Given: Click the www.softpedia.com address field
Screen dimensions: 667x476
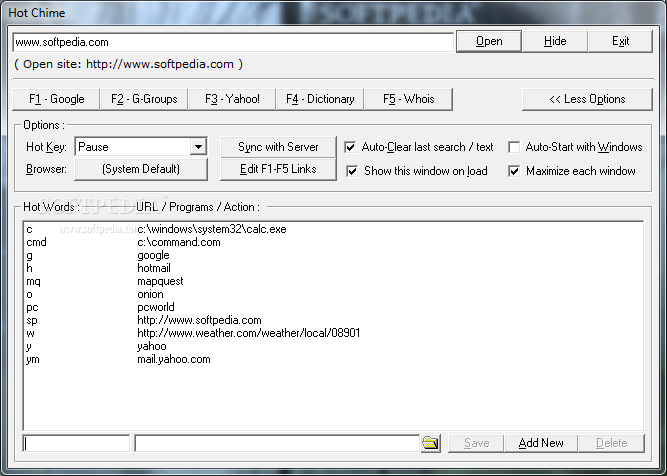Looking at the screenshot, I should [x=233, y=42].
